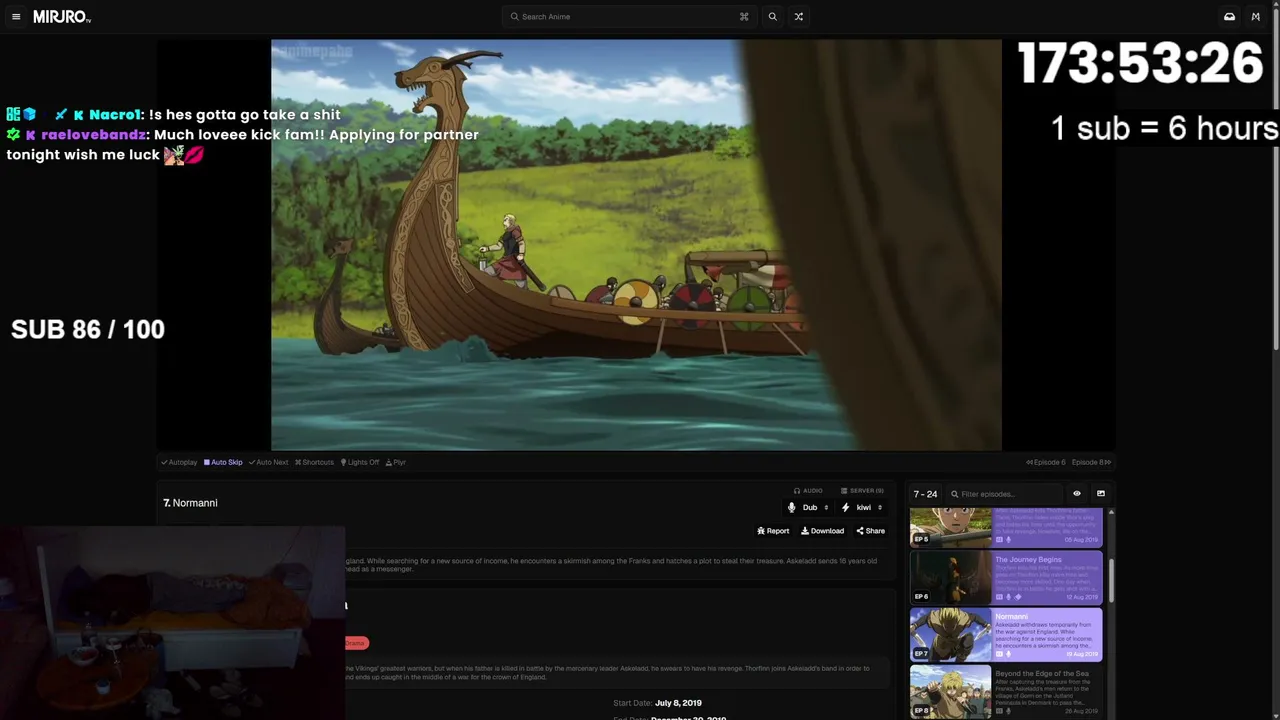Image resolution: width=1280 pixels, height=720 pixels.
Task: Open the EP 7 thumbnail
Action: pos(950,635)
